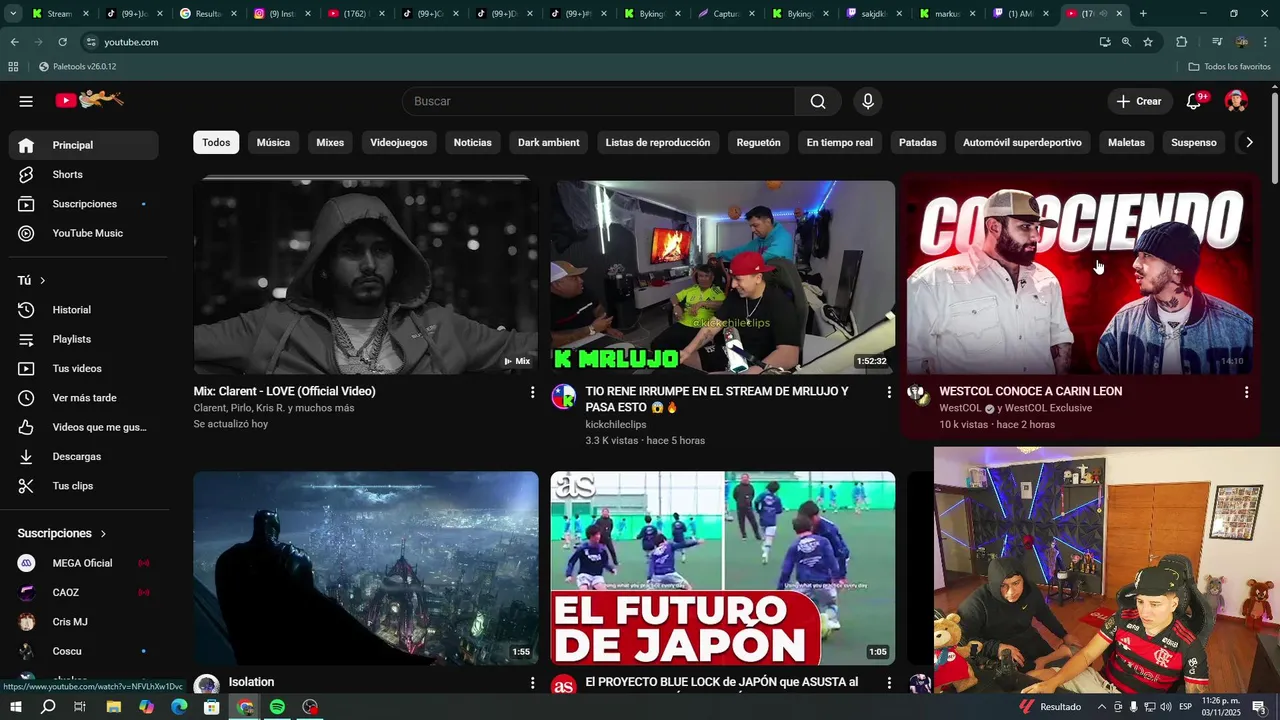Open the Mix Clarent LOVE thumbnail
The image size is (1280, 720).
tap(366, 277)
